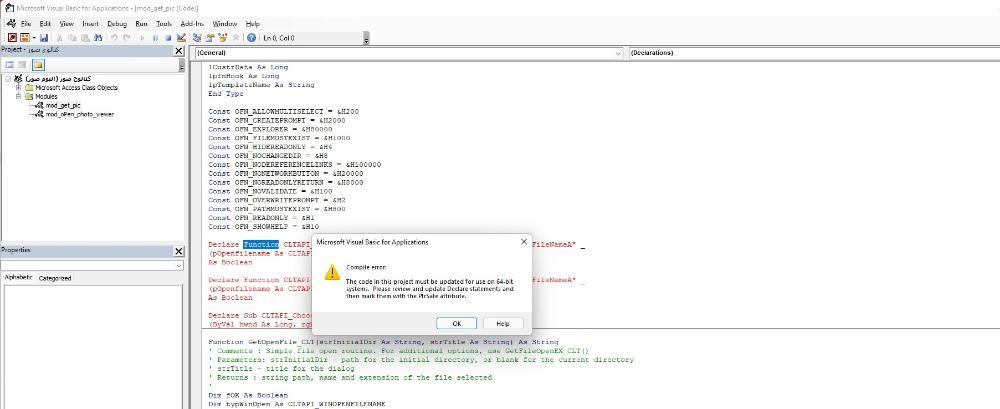Click the Undo toolbar icon

tap(114, 38)
